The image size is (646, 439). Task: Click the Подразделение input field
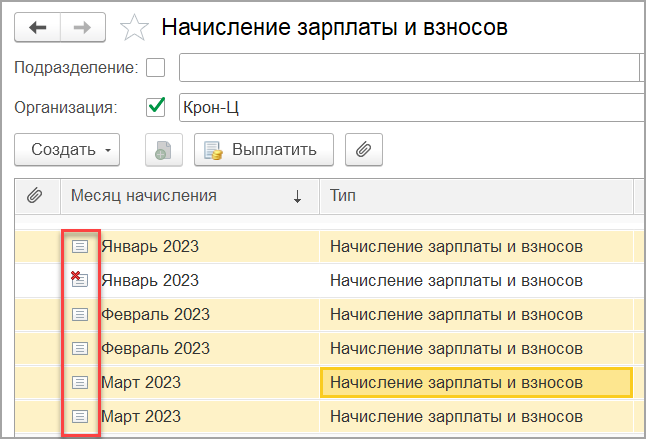(x=409, y=68)
